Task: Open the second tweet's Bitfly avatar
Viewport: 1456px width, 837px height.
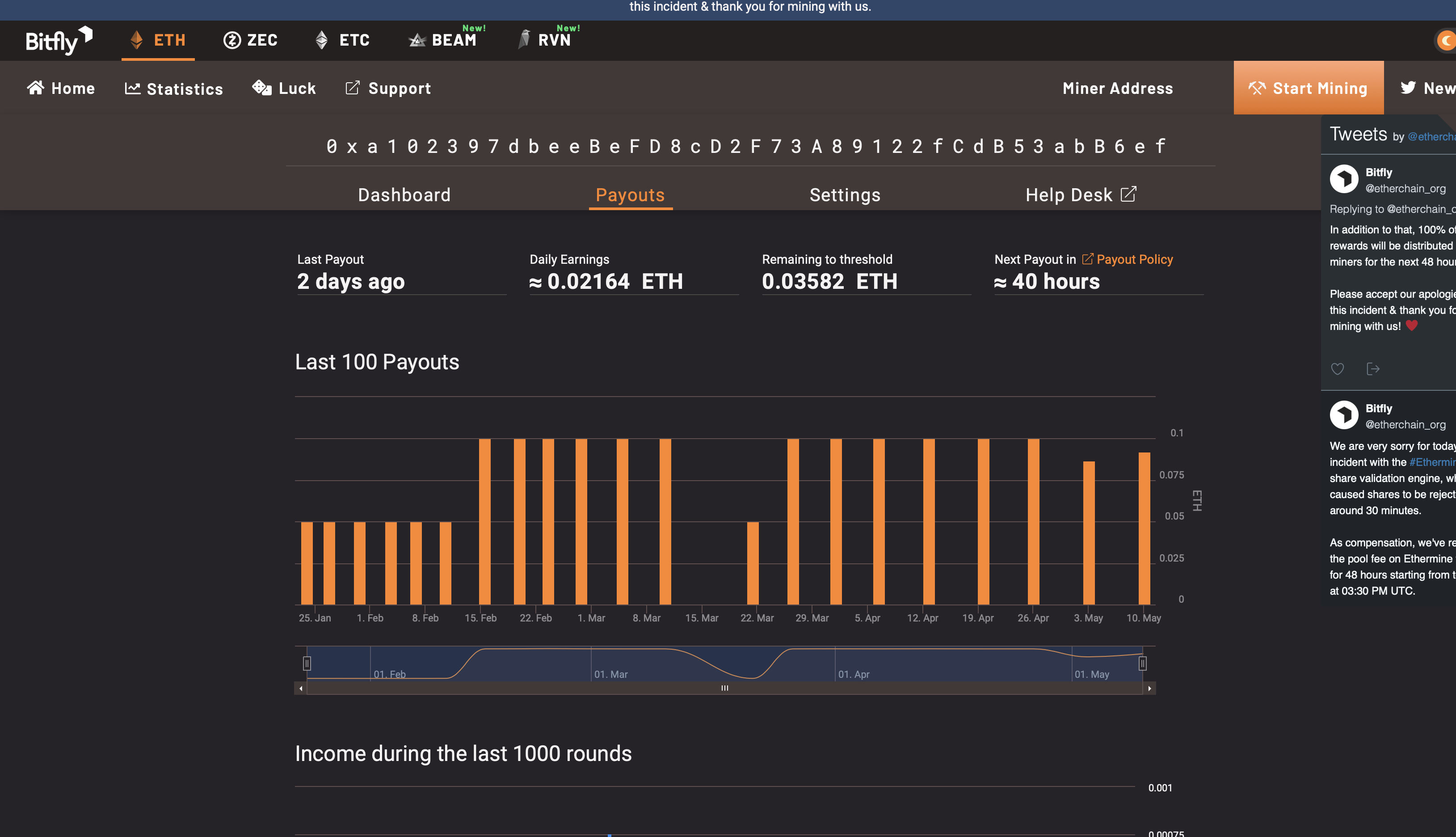Action: (1344, 414)
